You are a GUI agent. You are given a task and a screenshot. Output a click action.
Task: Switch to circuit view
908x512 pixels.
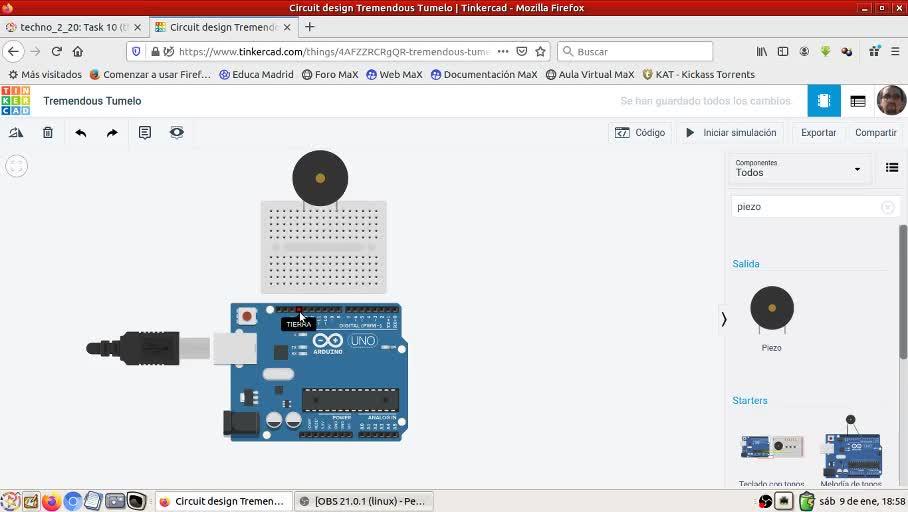pyautogui.click(x=824, y=101)
